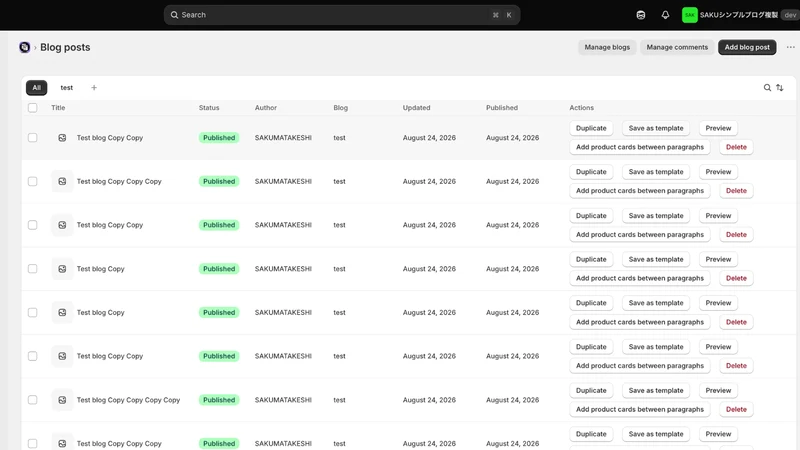Click the app logo in the breadcrumb
800x450 pixels.
(x=24, y=47)
